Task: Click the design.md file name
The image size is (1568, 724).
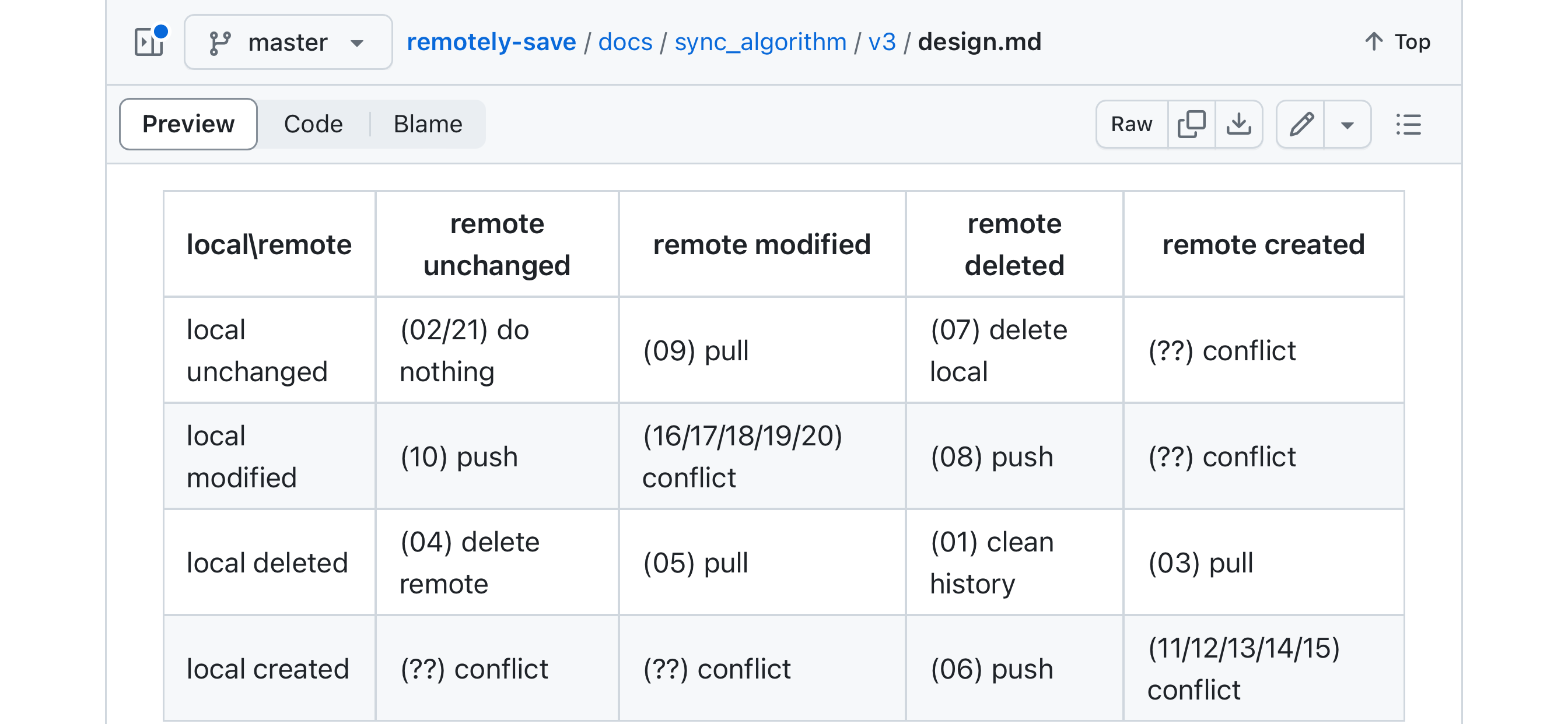Action: (979, 42)
